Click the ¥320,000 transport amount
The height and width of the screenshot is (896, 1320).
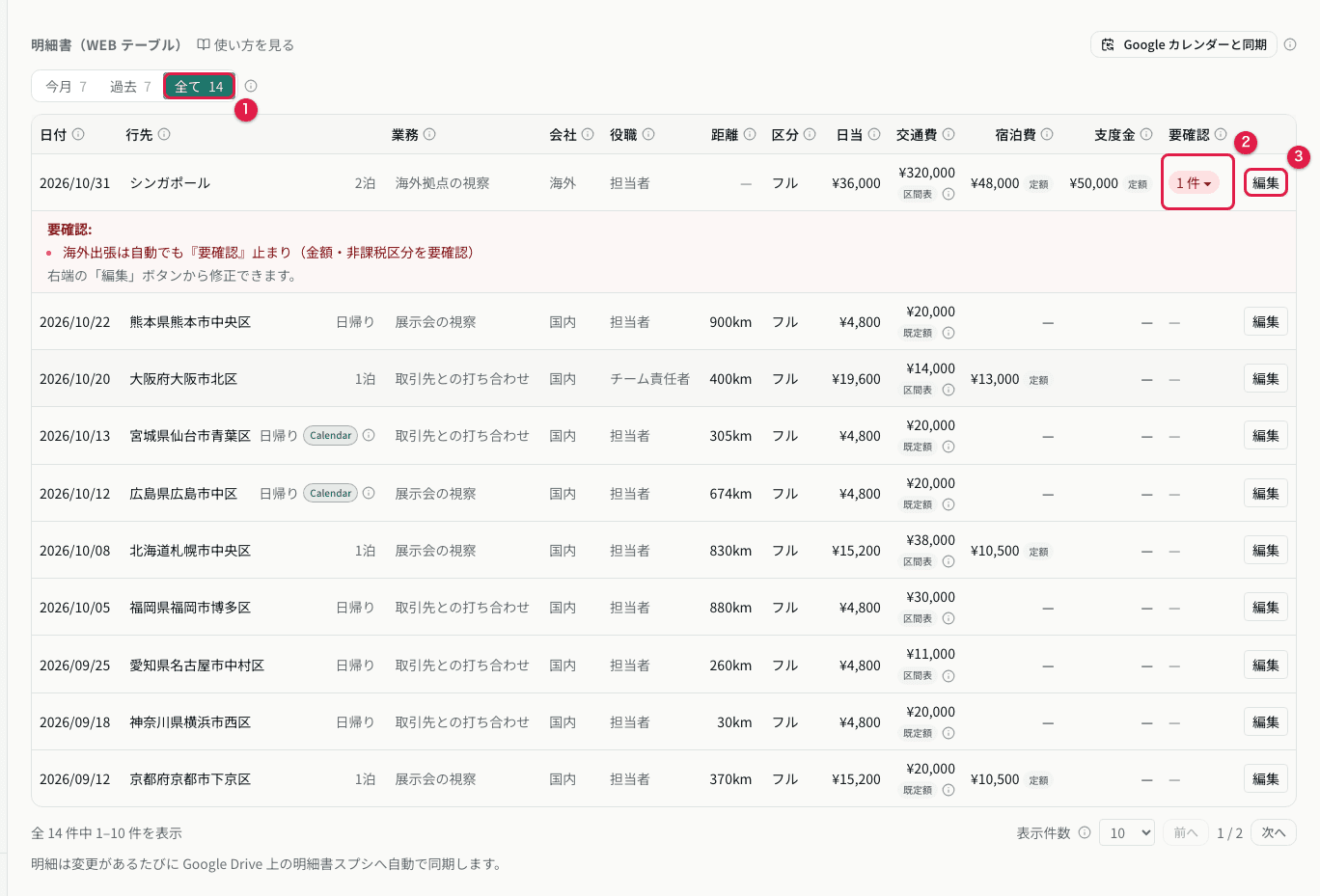926,174
